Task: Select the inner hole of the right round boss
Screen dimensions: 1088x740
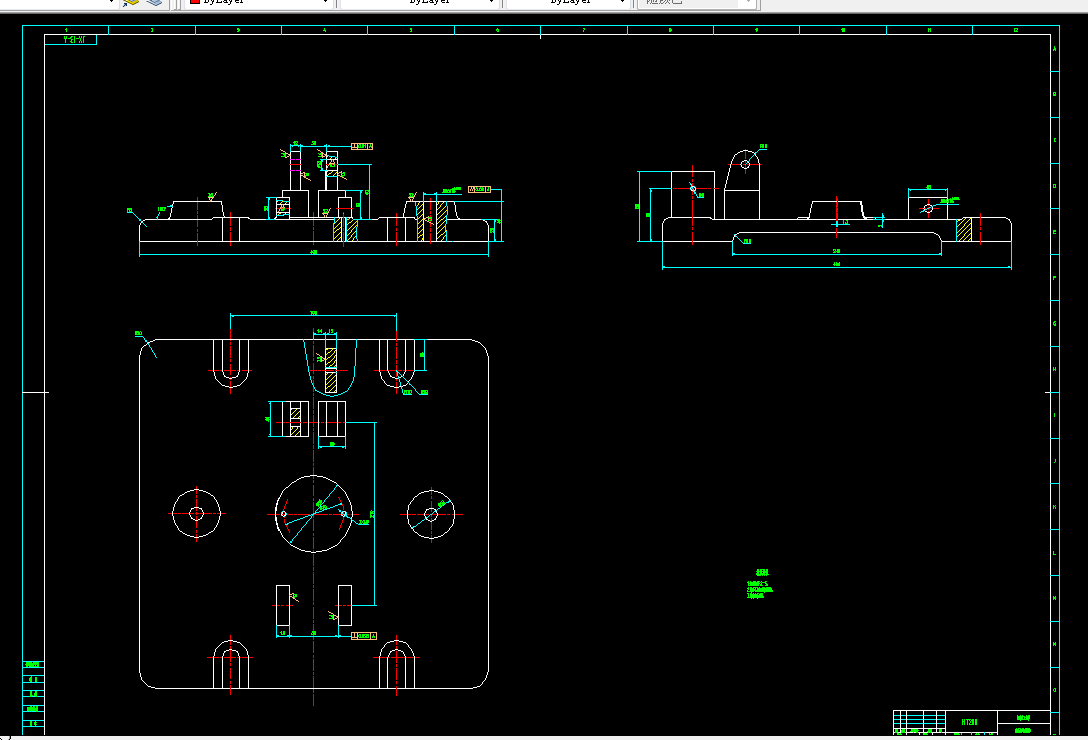Action: (x=431, y=514)
